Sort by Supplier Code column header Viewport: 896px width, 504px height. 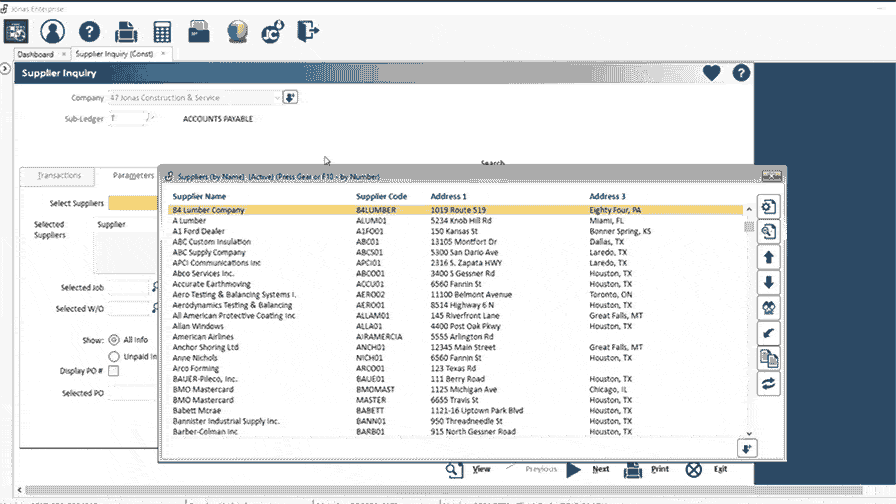click(382, 197)
